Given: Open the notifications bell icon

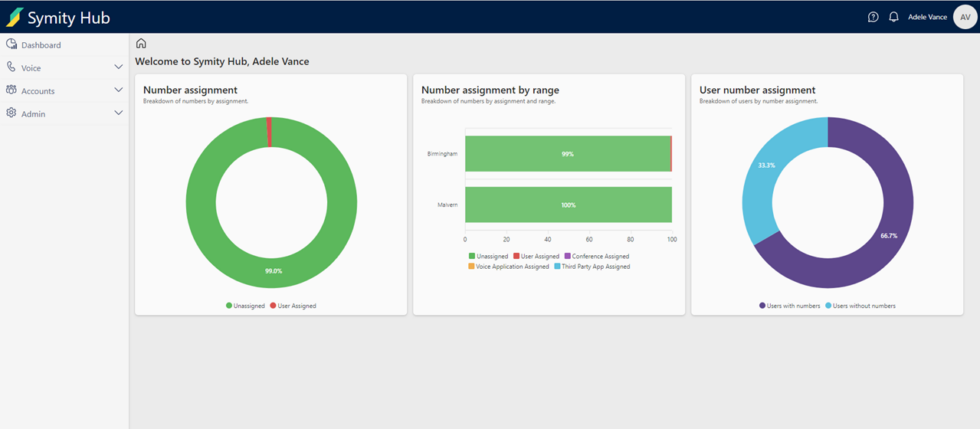Looking at the screenshot, I should 893,18.
